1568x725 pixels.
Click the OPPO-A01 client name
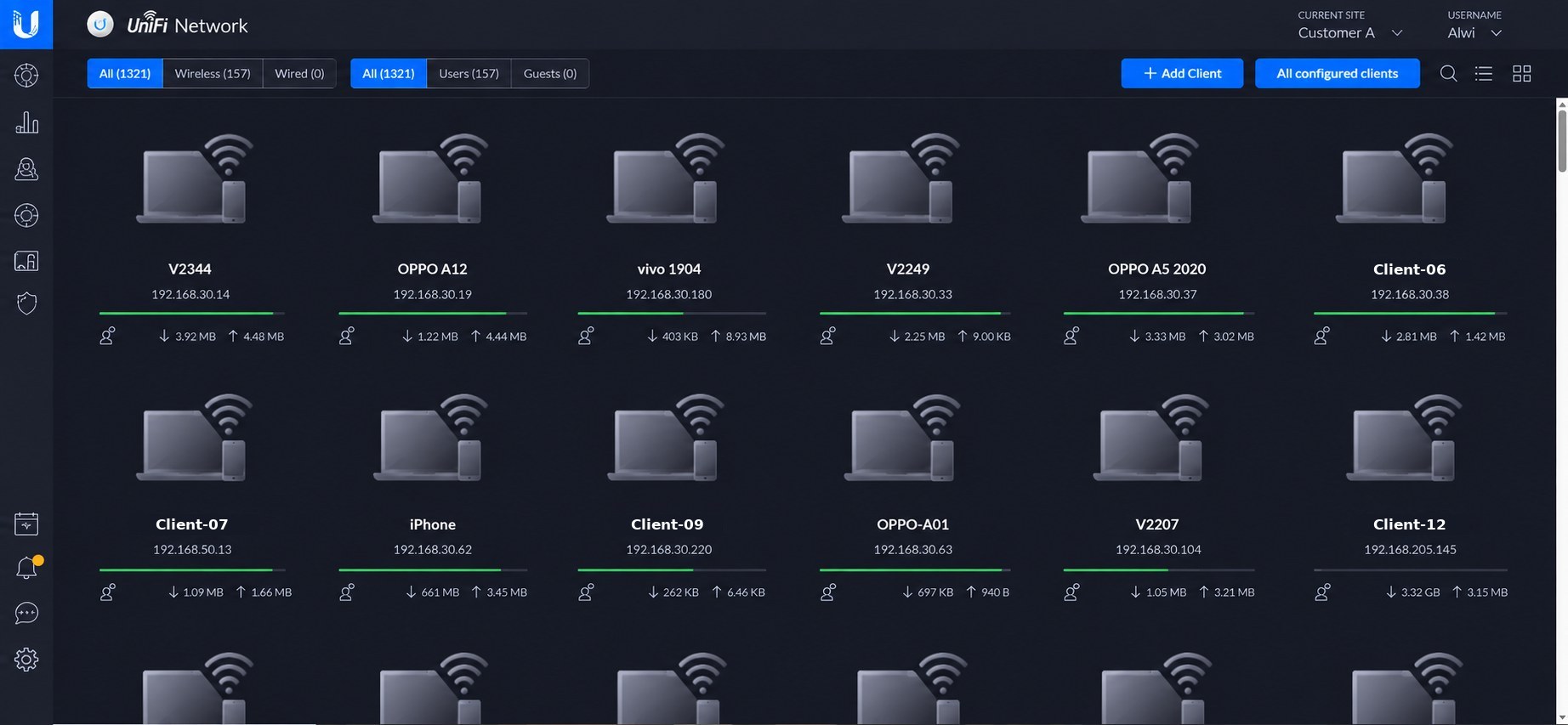[912, 524]
